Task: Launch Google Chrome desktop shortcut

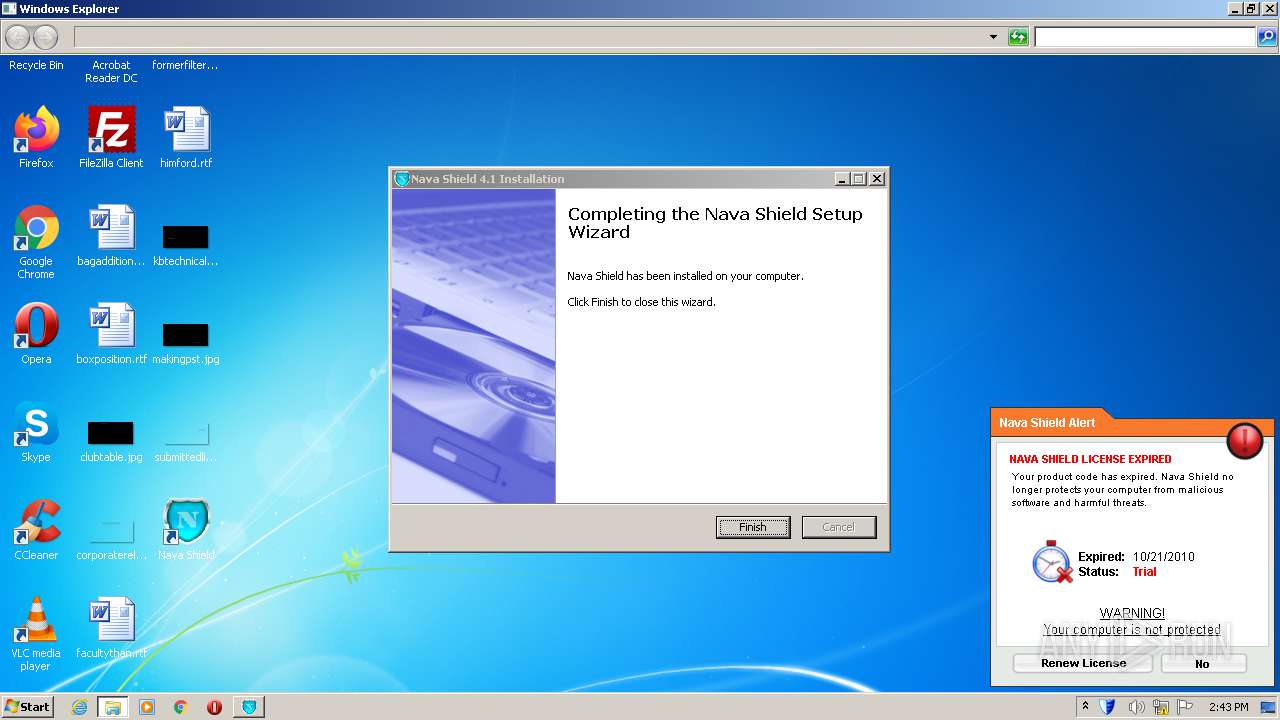Action: [36, 242]
